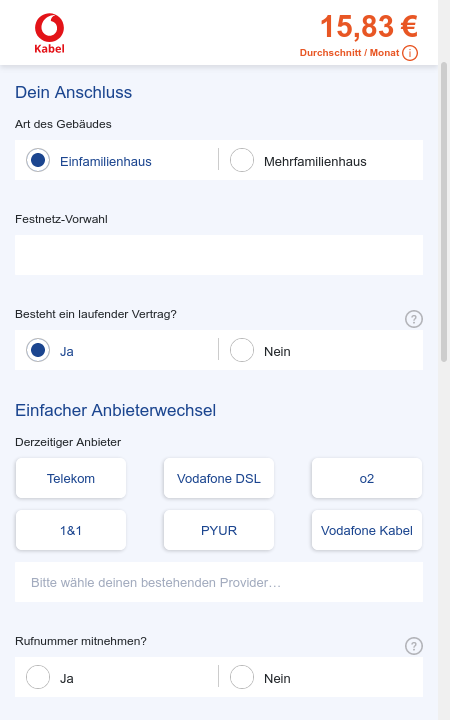Screen dimensions: 450x720
Task: Focus the Festnetz-Vorwahl input field
Action: [x=219, y=255]
